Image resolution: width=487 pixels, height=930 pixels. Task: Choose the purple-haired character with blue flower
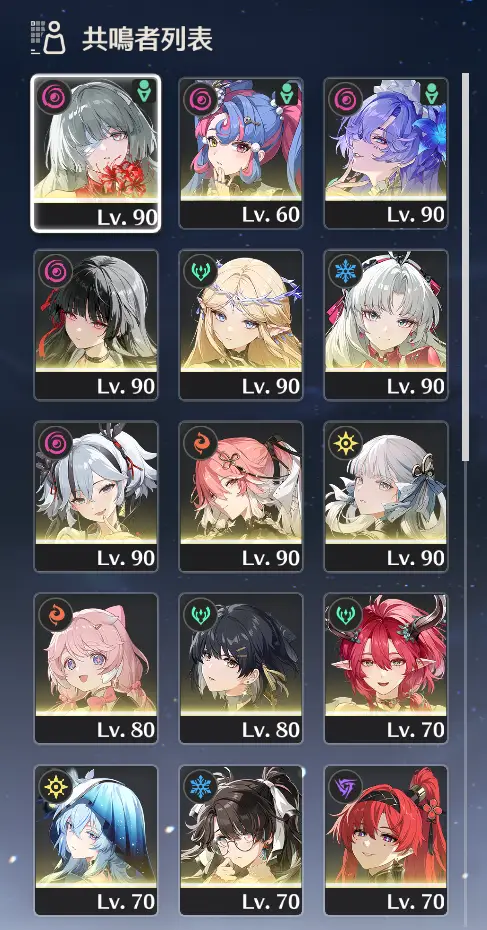point(386,153)
